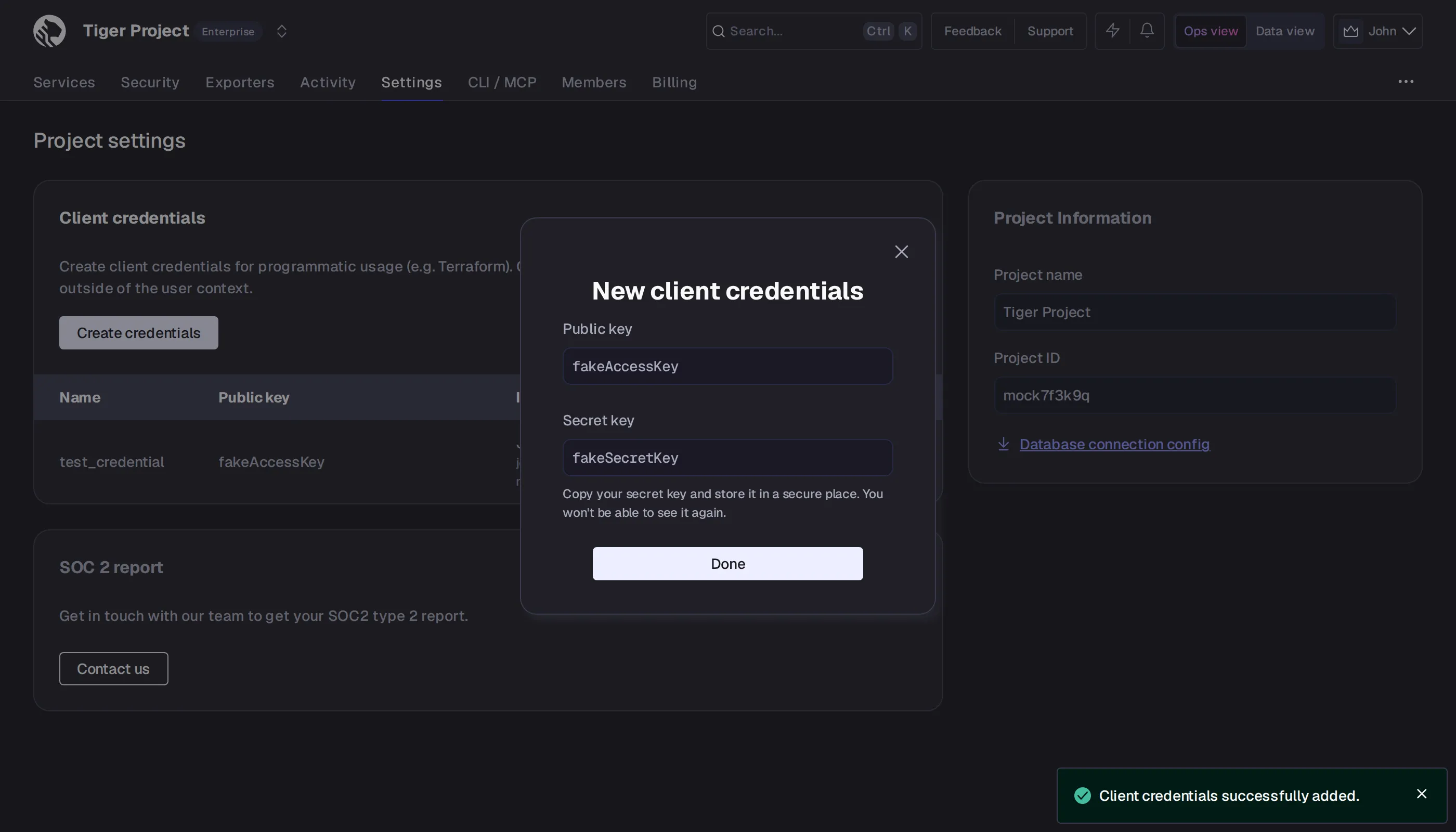Open the Database connection config link
1456x832 pixels.
(1114, 444)
